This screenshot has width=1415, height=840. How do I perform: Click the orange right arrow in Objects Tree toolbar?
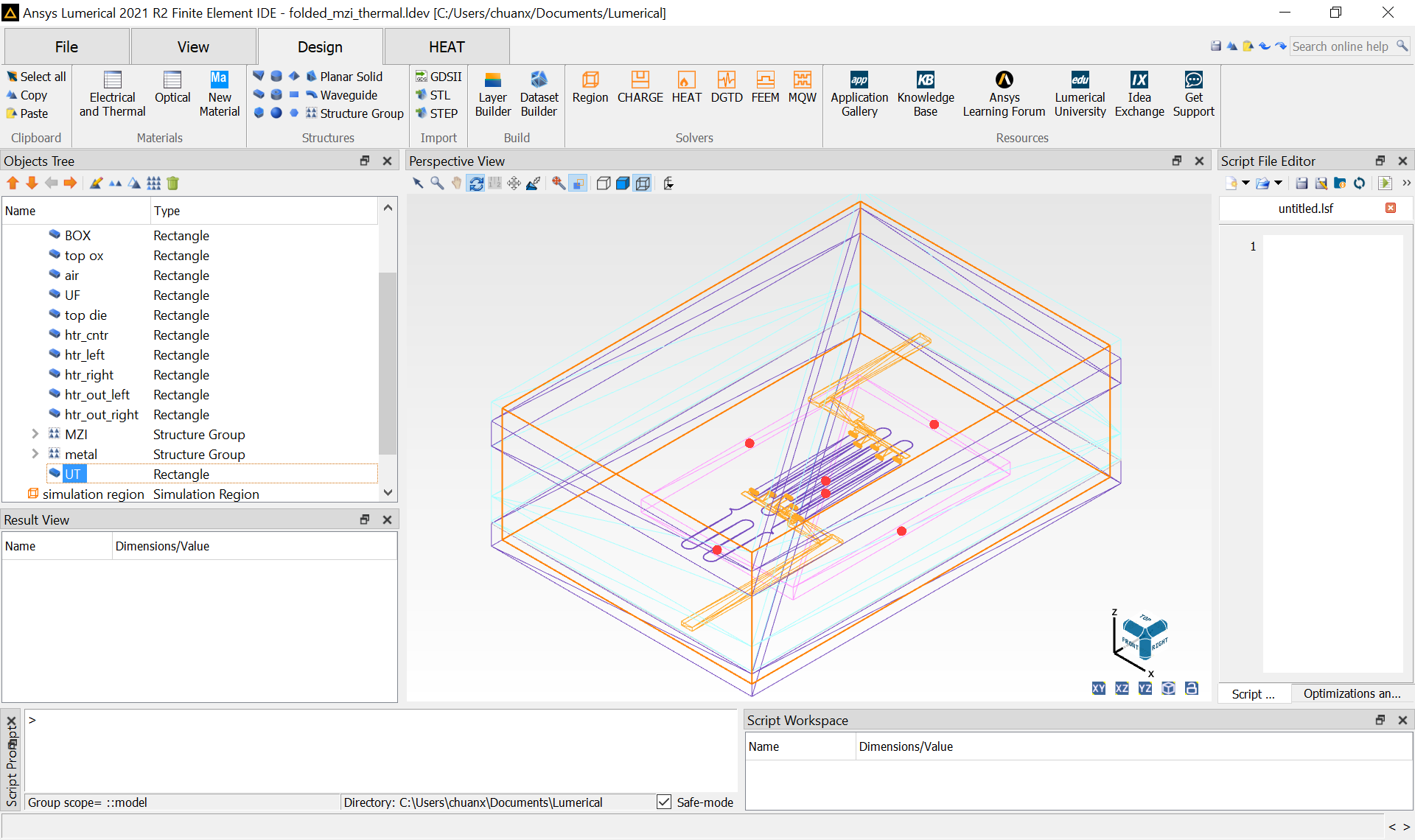click(x=71, y=183)
